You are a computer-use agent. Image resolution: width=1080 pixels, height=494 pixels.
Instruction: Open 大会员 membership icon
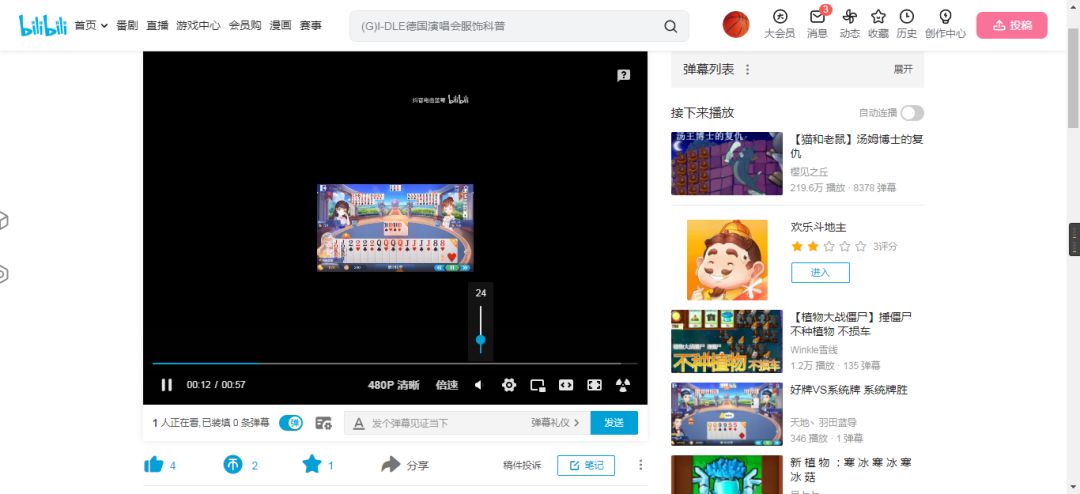click(780, 17)
